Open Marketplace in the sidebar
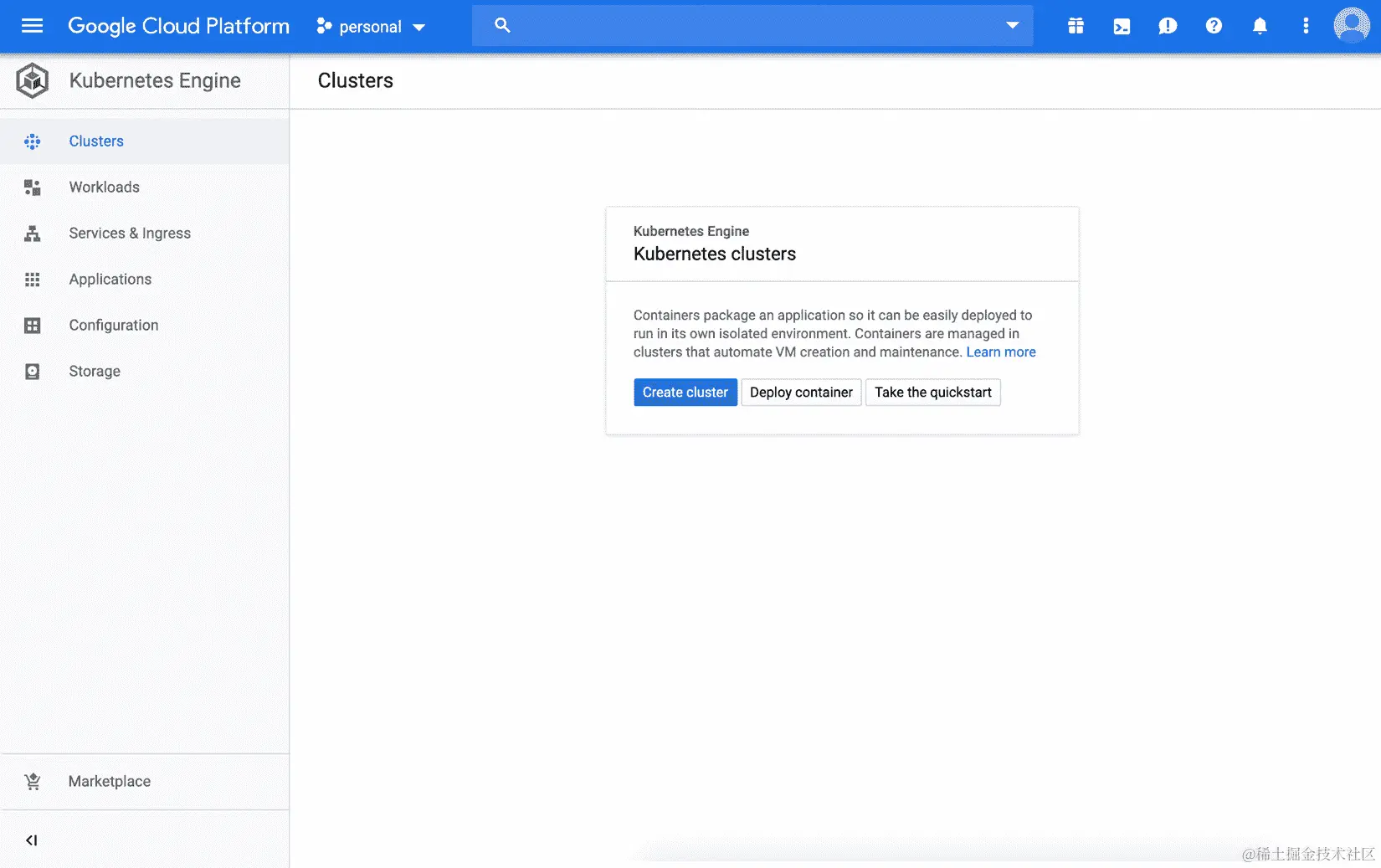Screen dimensions: 1381x868 145,781
